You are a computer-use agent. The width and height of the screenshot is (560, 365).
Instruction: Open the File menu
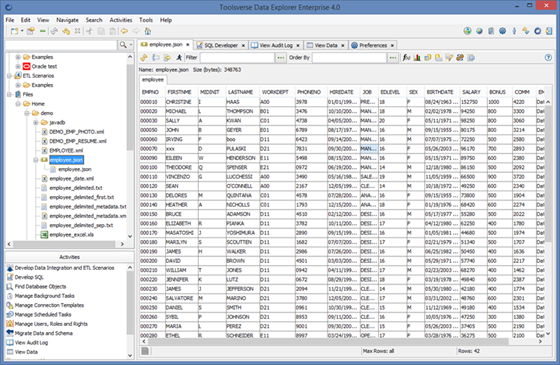point(10,20)
